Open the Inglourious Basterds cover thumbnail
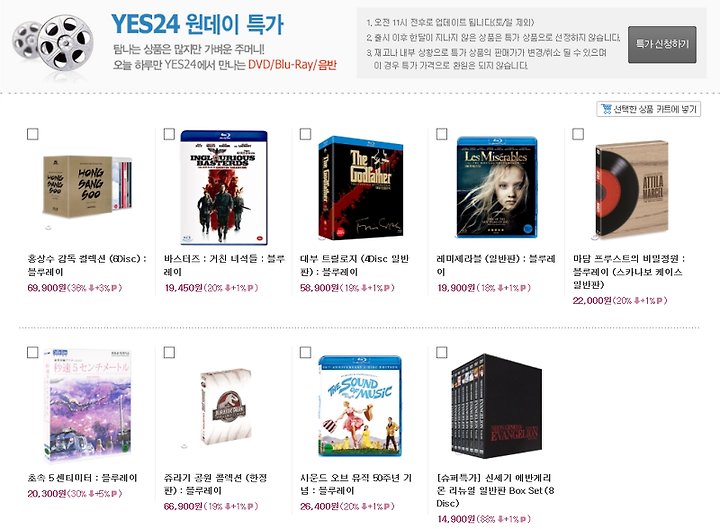This screenshot has width=720, height=529. click(x=224, y=187)
